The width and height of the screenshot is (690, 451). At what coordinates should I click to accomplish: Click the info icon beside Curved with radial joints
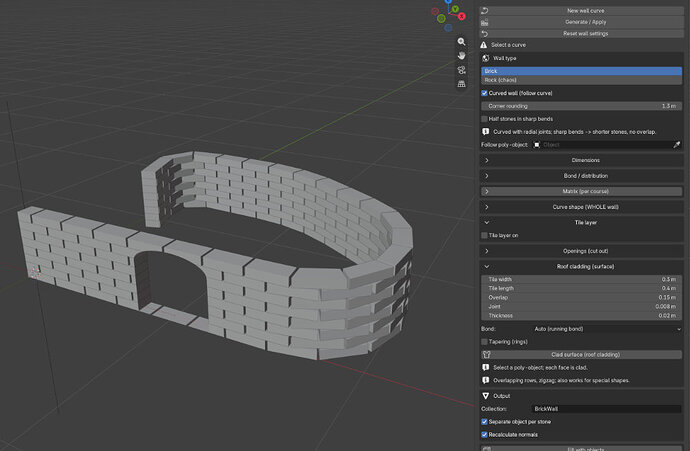[x=485, y=132]
